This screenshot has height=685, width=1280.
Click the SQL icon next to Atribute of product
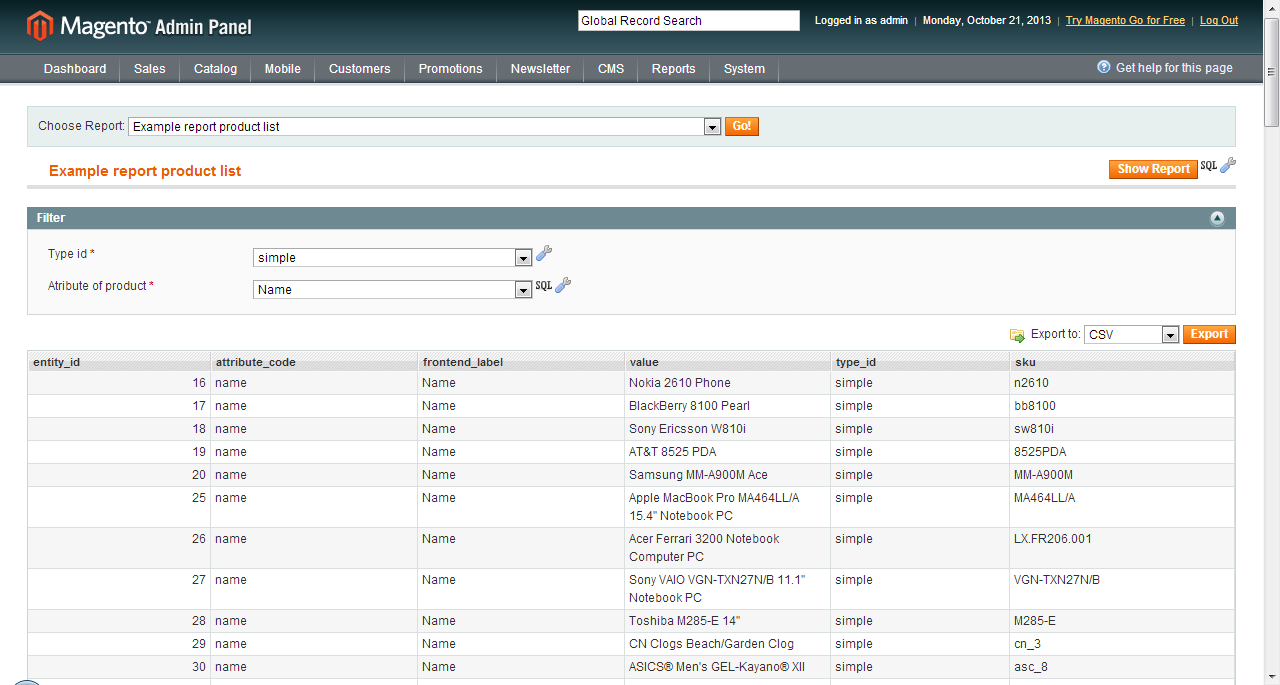click(543, 286)
